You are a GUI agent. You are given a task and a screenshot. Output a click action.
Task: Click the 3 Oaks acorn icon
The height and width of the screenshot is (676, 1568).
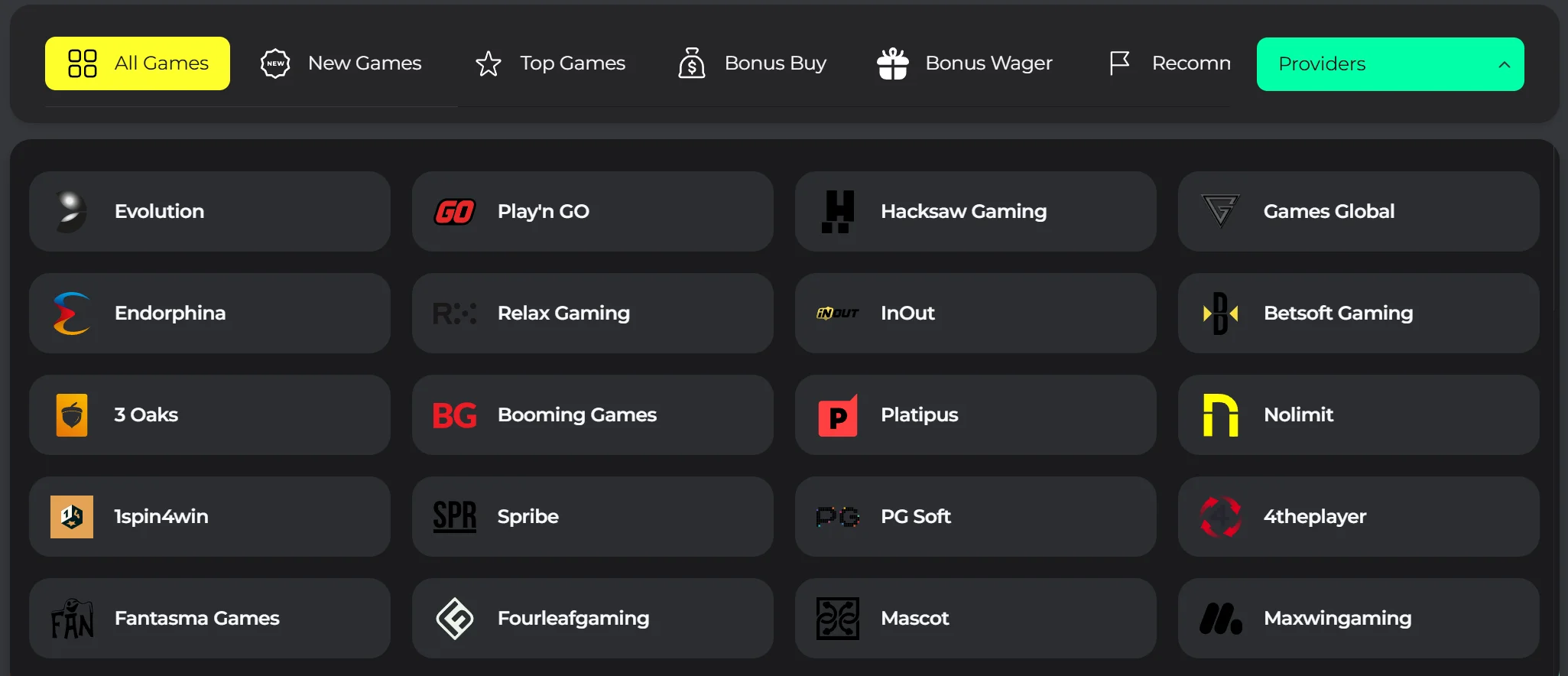point(71,415)
